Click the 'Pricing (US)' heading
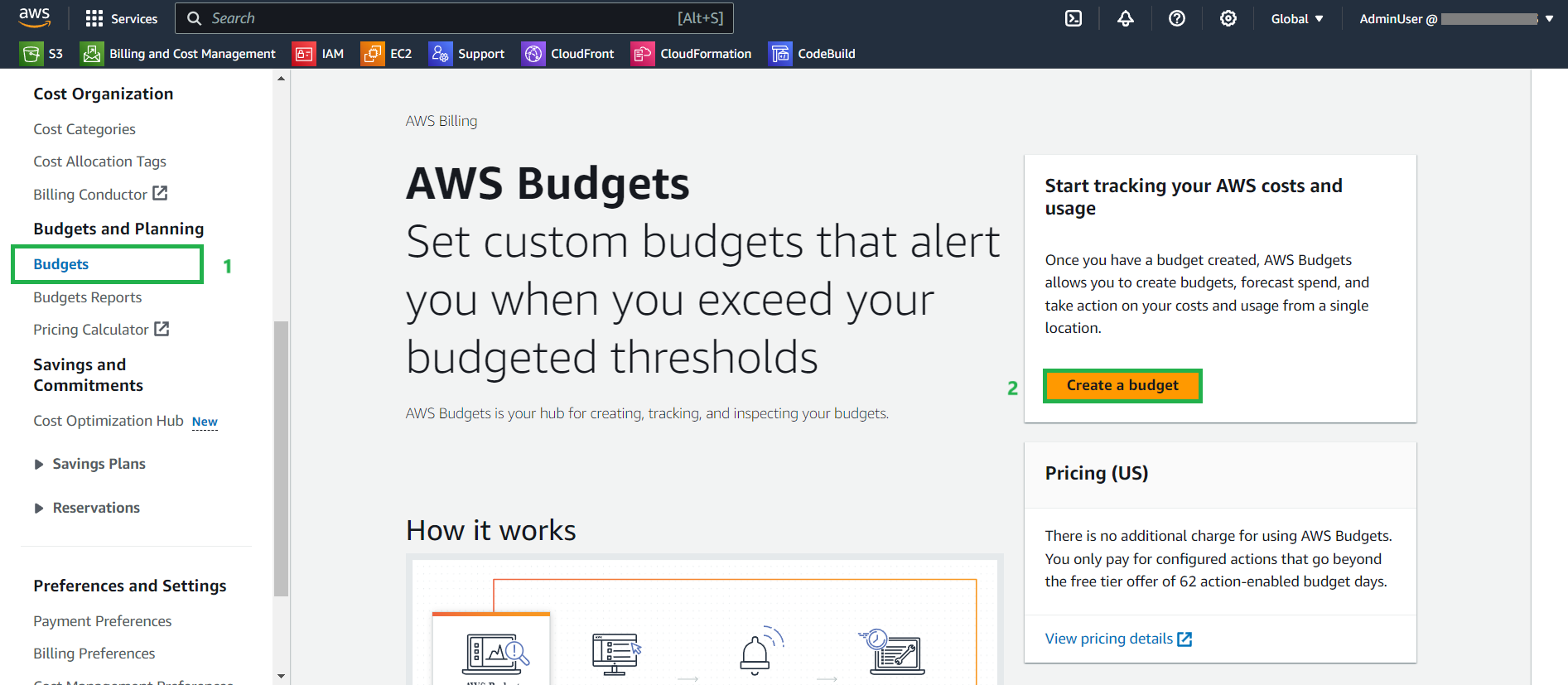This screenshot has height=685, width=1568. click(x=1097, y=473)
